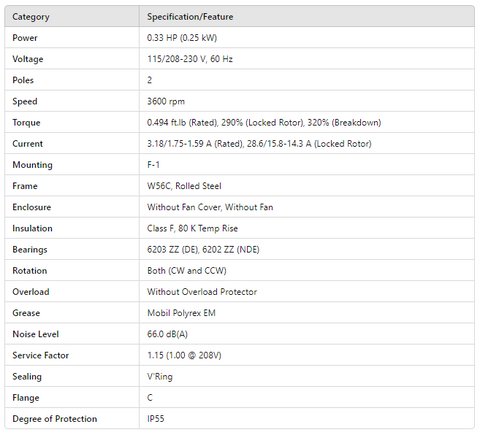Click the IP55 degree of protection value
The height and width of the screenshot is (435, 480).
click(x=156, y=419)
